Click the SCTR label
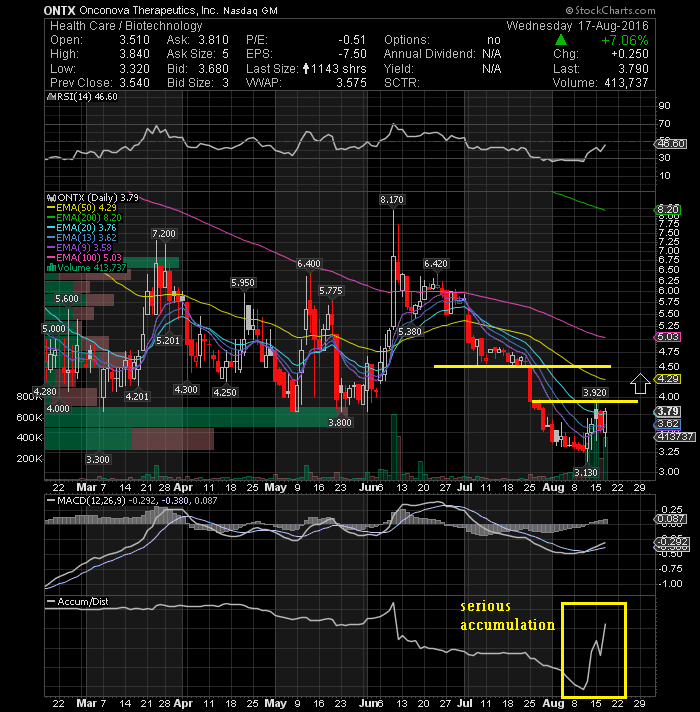 402,83
